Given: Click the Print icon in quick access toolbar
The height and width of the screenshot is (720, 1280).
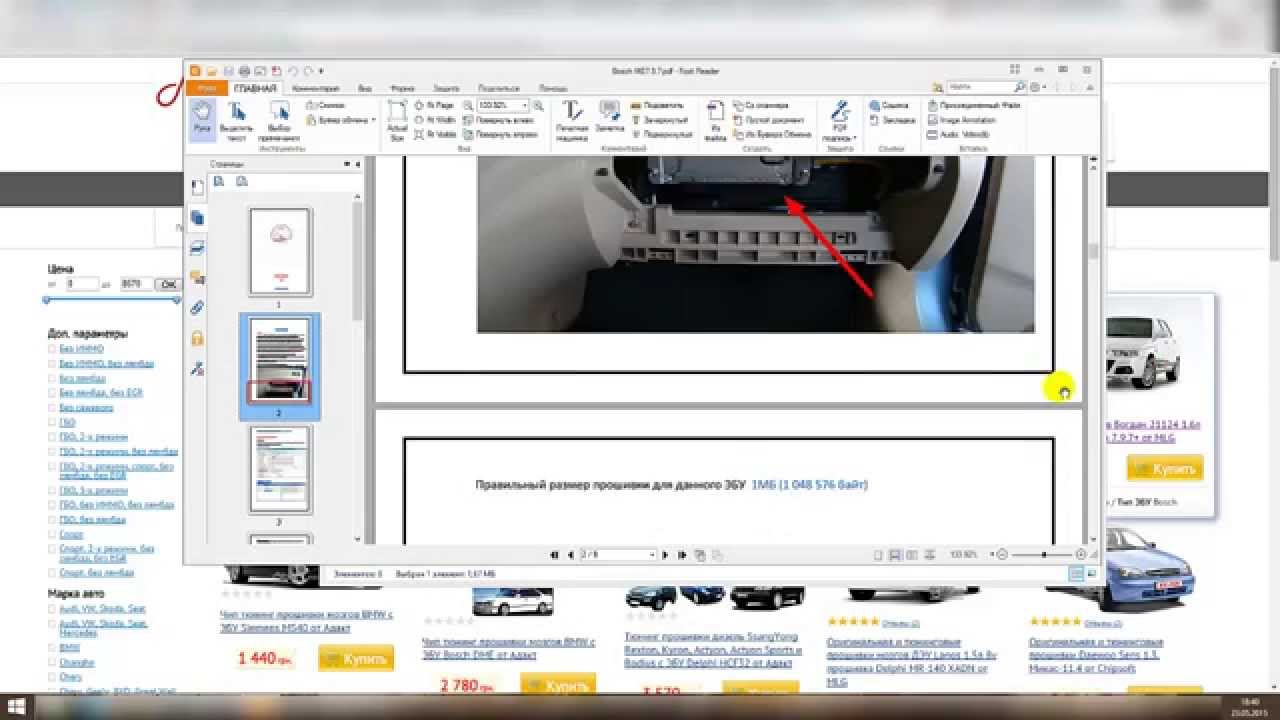Looking at the screenshot, I should (244, 71).
